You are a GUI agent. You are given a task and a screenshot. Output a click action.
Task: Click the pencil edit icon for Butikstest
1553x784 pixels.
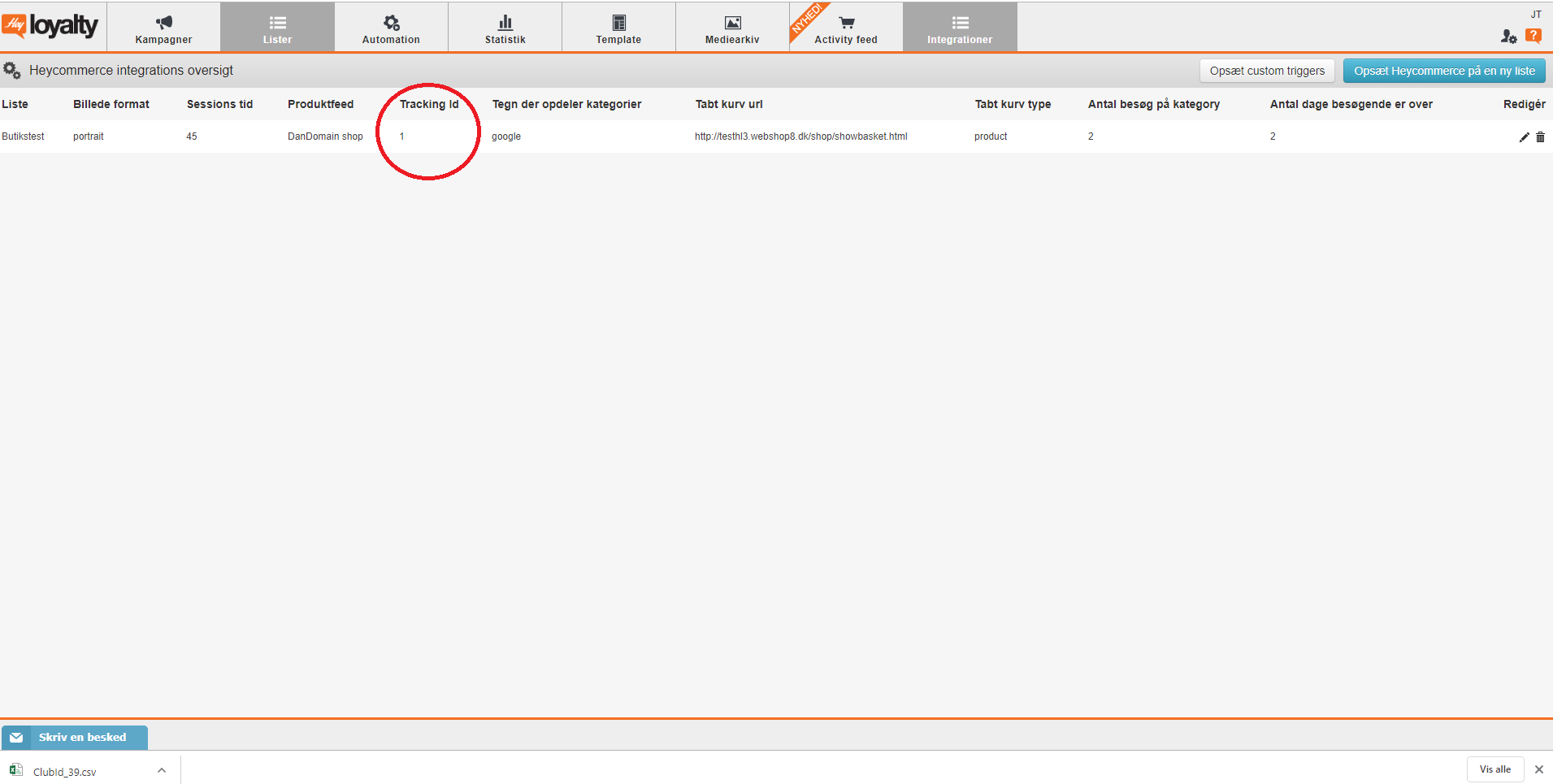coord(1524,137)
